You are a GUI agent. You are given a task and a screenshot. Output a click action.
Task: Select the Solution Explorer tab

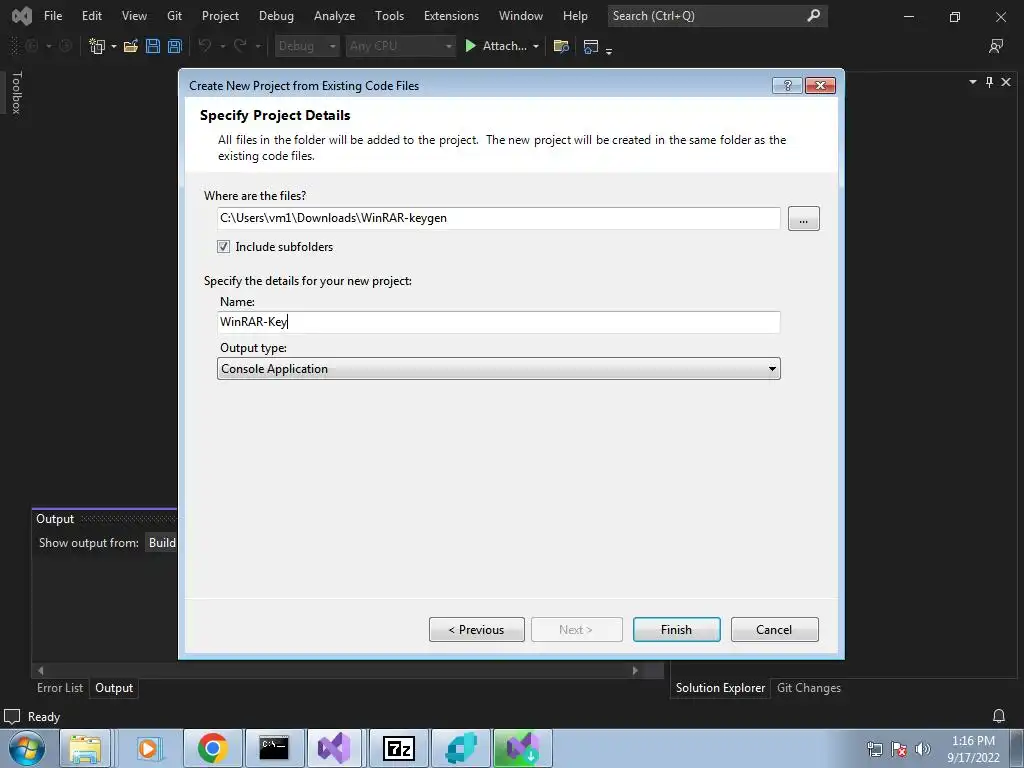[x=720, y=688]
